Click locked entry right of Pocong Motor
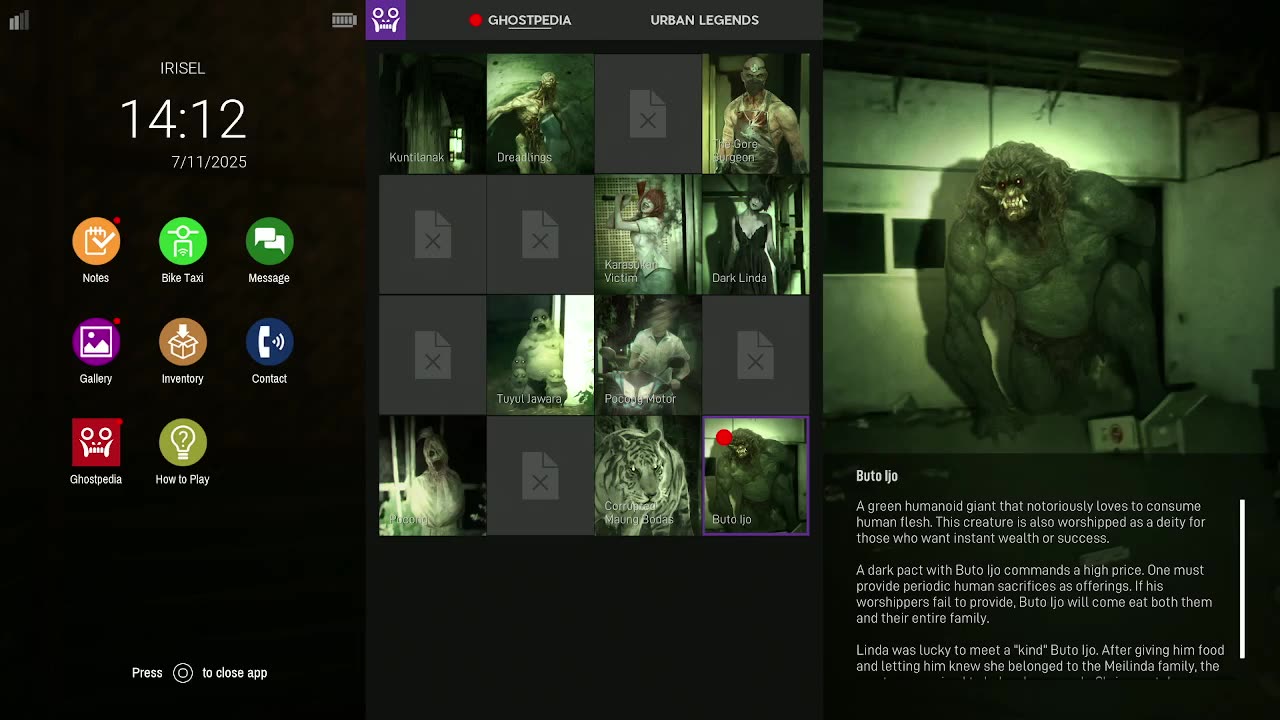Screen dimensions: 1280x720 [x=756, y=355]
